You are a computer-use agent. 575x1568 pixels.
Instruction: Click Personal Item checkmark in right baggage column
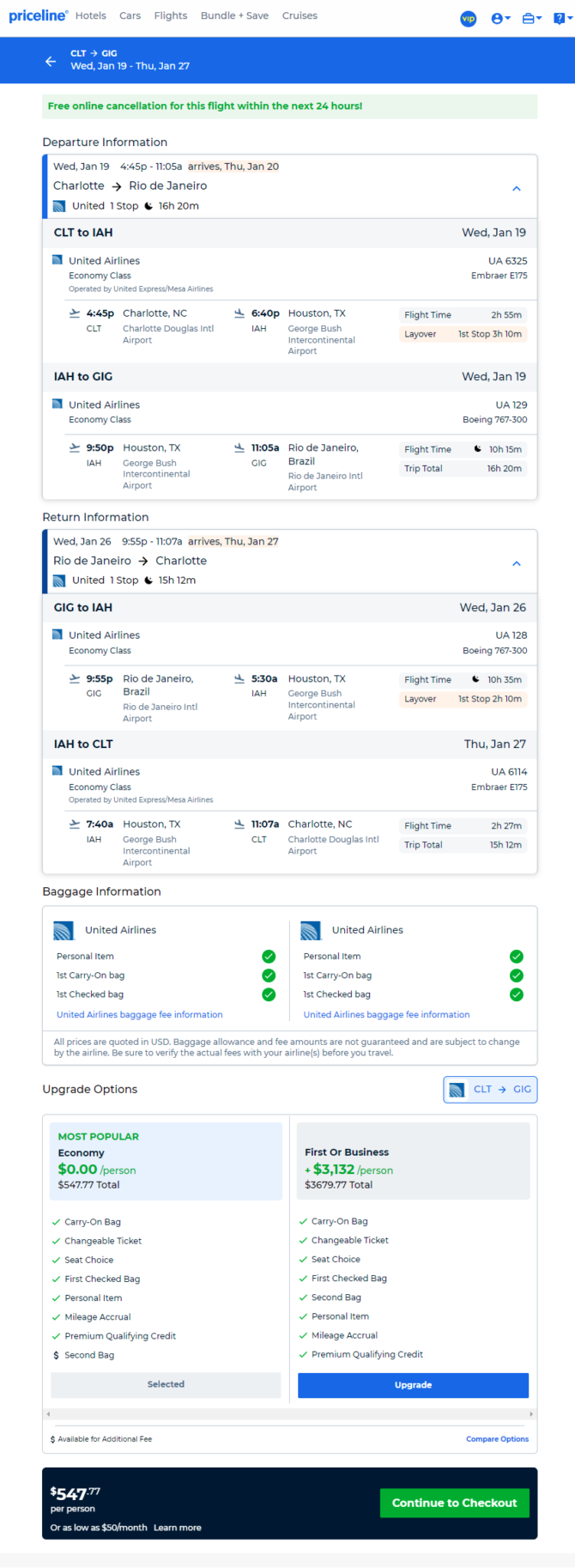(517, 957)
